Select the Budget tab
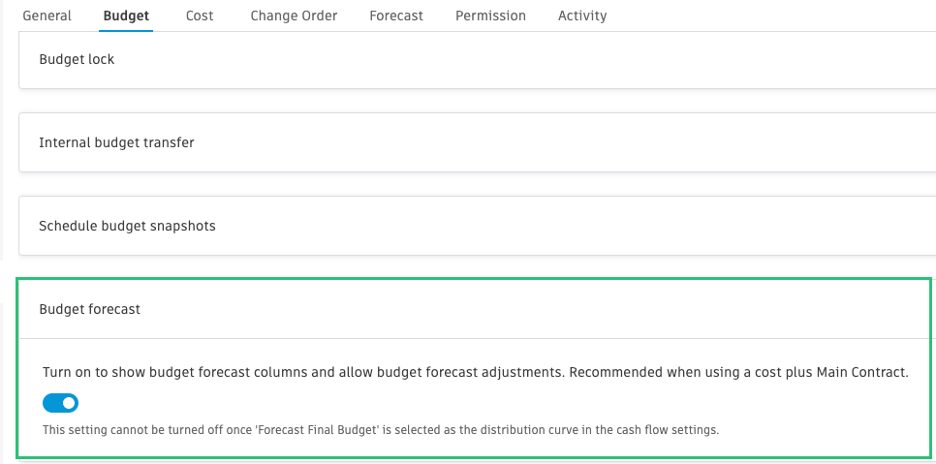The image size is (936, 464). [x=127, y=16]
